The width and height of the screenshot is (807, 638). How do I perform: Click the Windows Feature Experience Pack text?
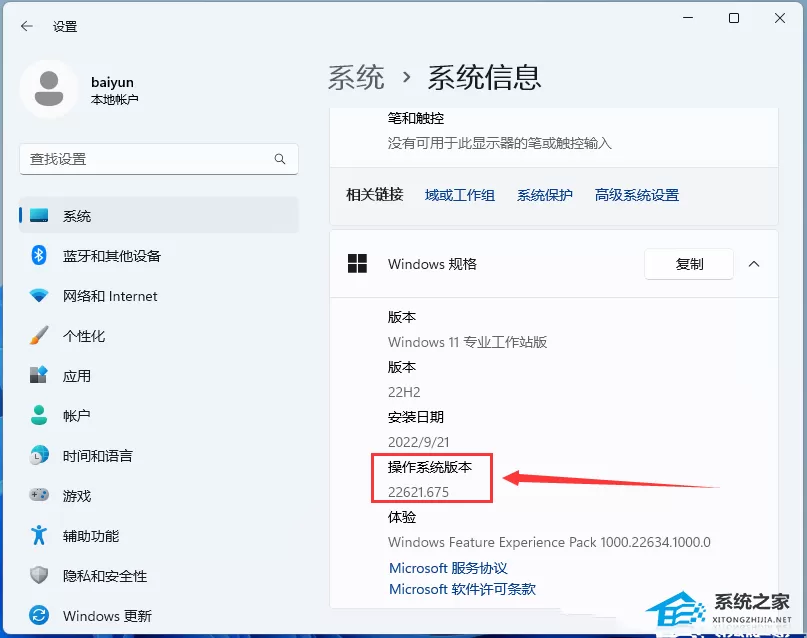click(549, 542)
